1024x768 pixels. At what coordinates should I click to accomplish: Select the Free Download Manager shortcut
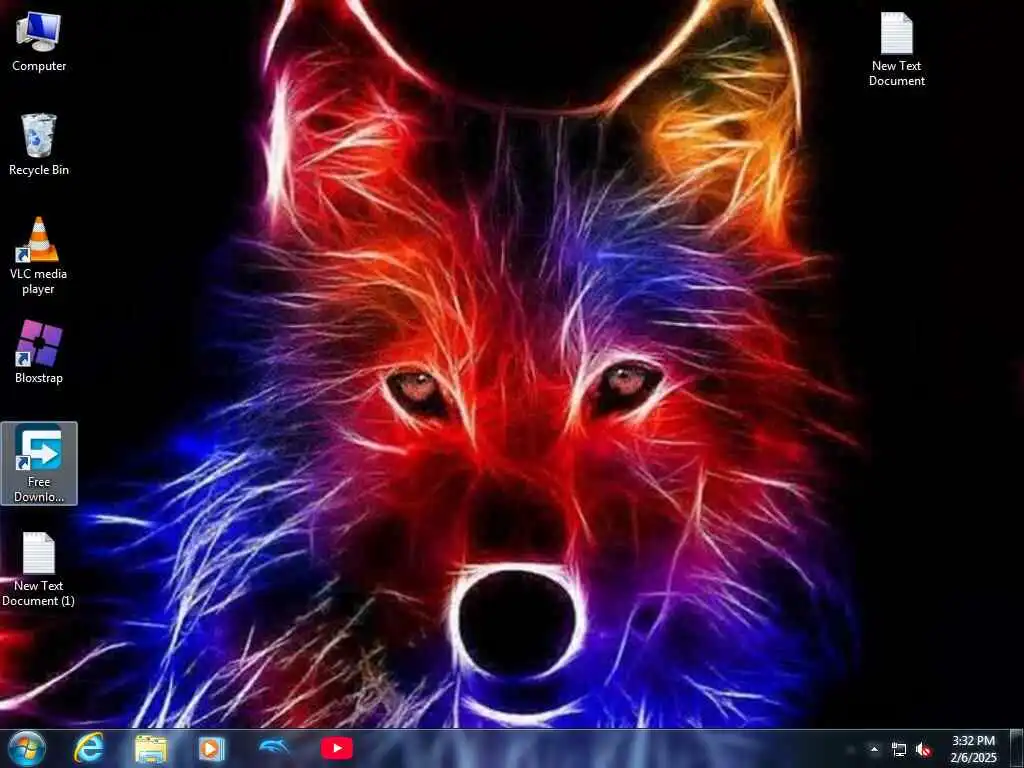click(39, 463)
